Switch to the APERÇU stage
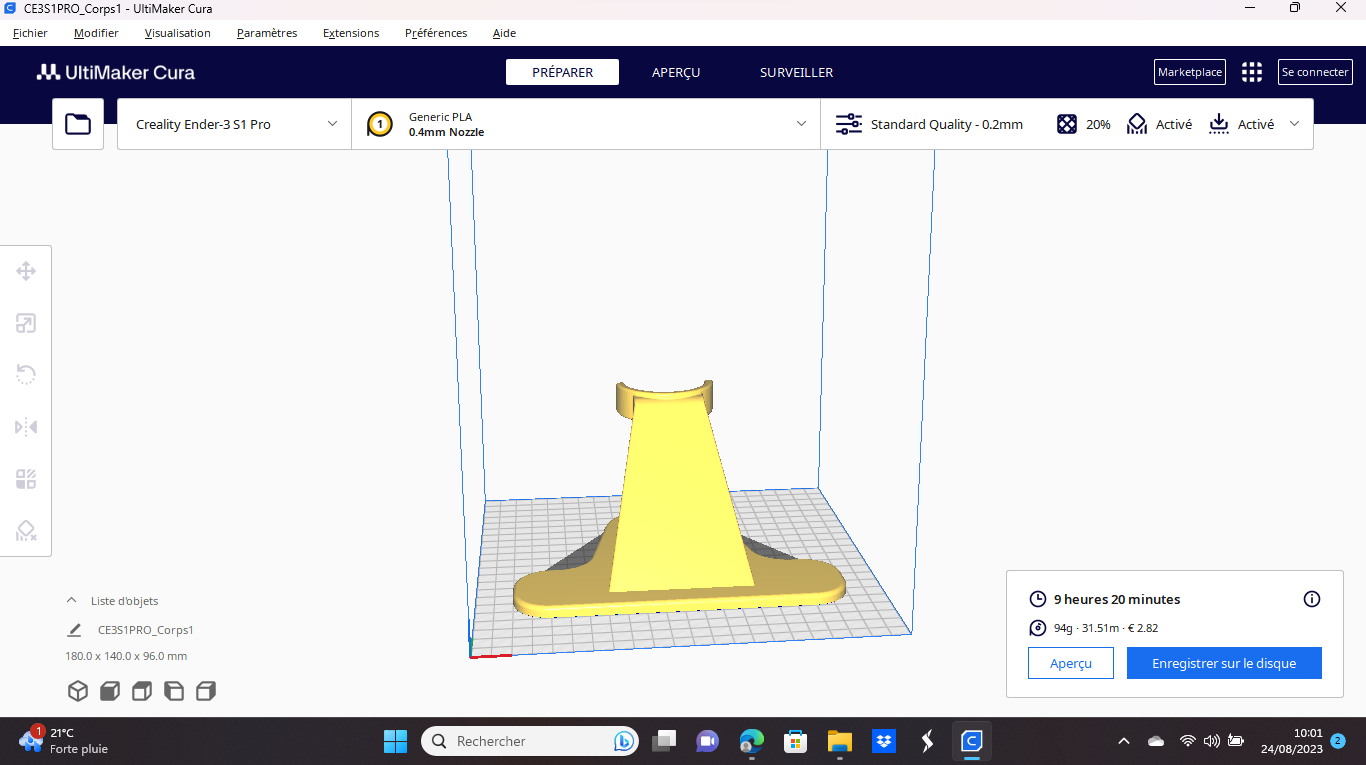 click(x=676, y=72)
